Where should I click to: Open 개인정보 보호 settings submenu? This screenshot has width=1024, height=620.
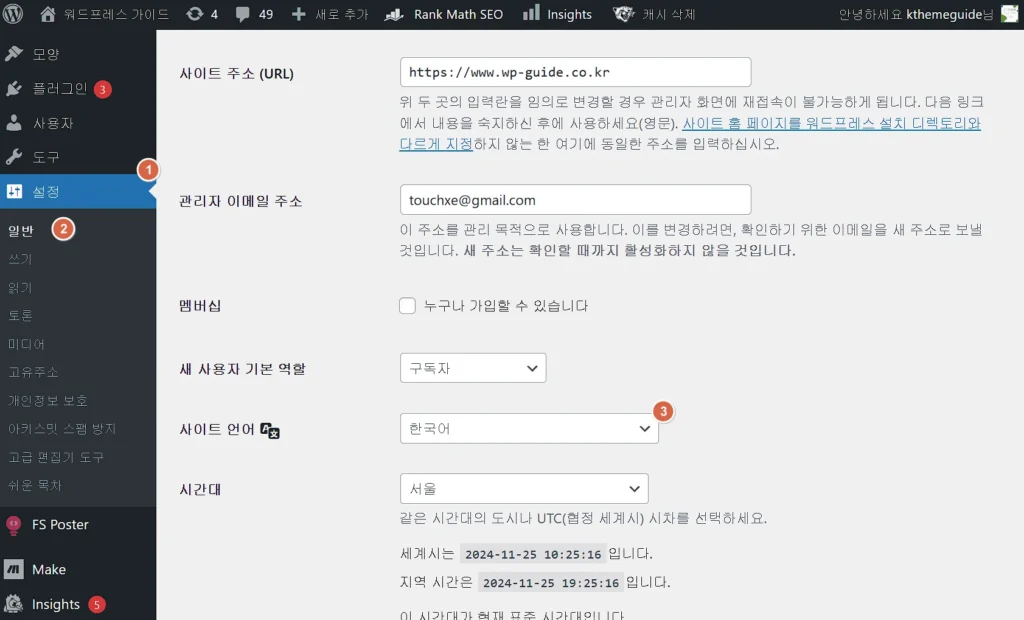(48, 400)
